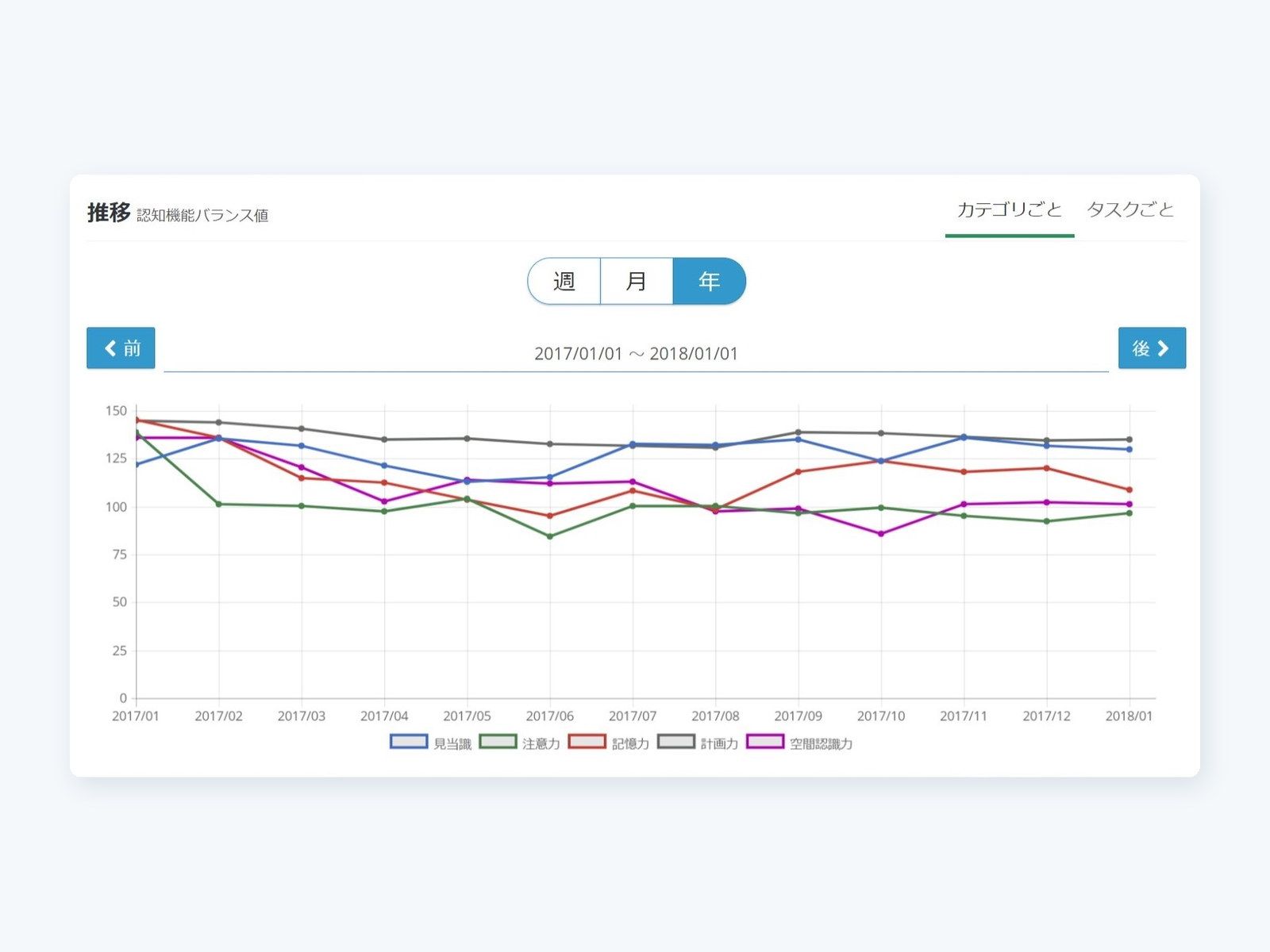
Task: Go to previous period with 前 button
Action: (121, 348)
